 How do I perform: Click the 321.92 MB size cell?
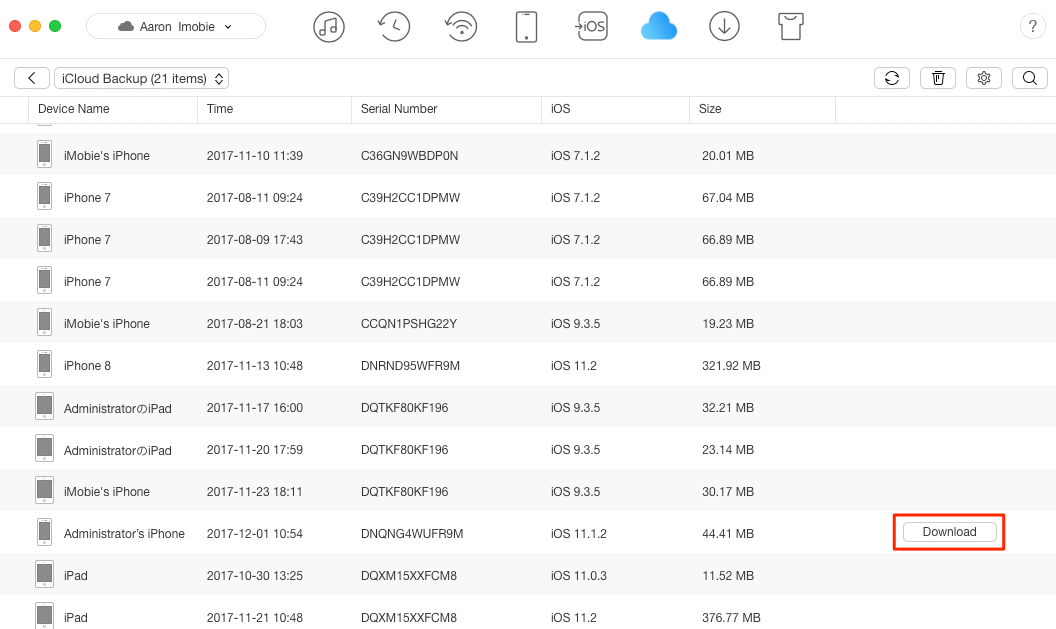[x=731, y=366]
